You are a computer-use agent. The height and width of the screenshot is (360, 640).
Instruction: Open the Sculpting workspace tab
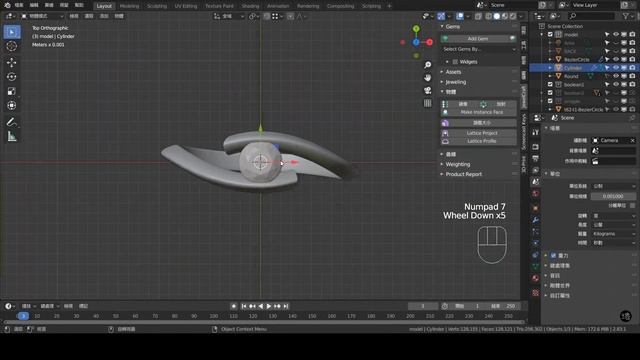tap(157, 6)
